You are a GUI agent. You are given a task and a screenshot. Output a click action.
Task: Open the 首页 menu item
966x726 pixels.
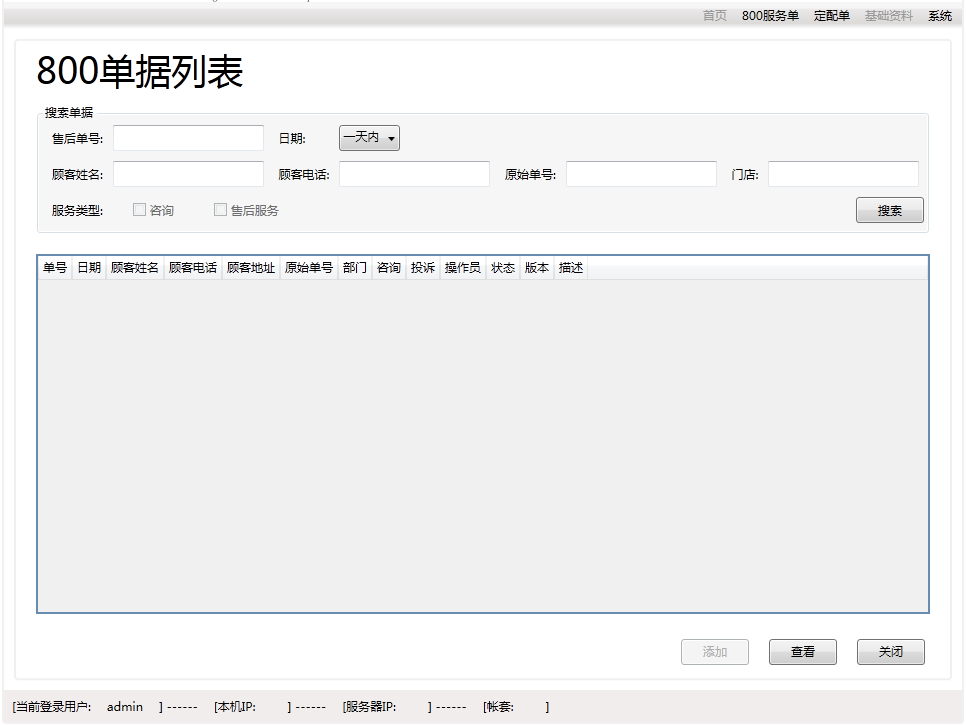pos(715,16)
